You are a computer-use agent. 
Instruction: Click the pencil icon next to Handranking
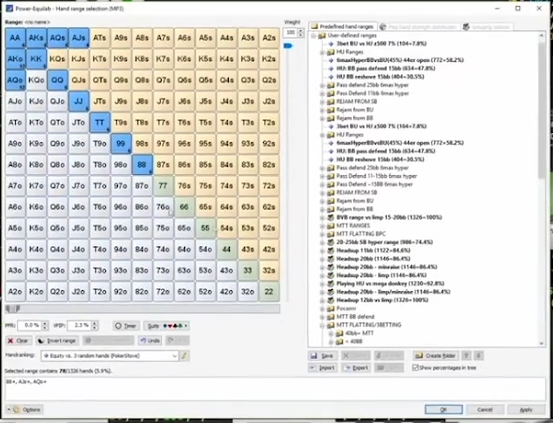click(x=184, y=356)
